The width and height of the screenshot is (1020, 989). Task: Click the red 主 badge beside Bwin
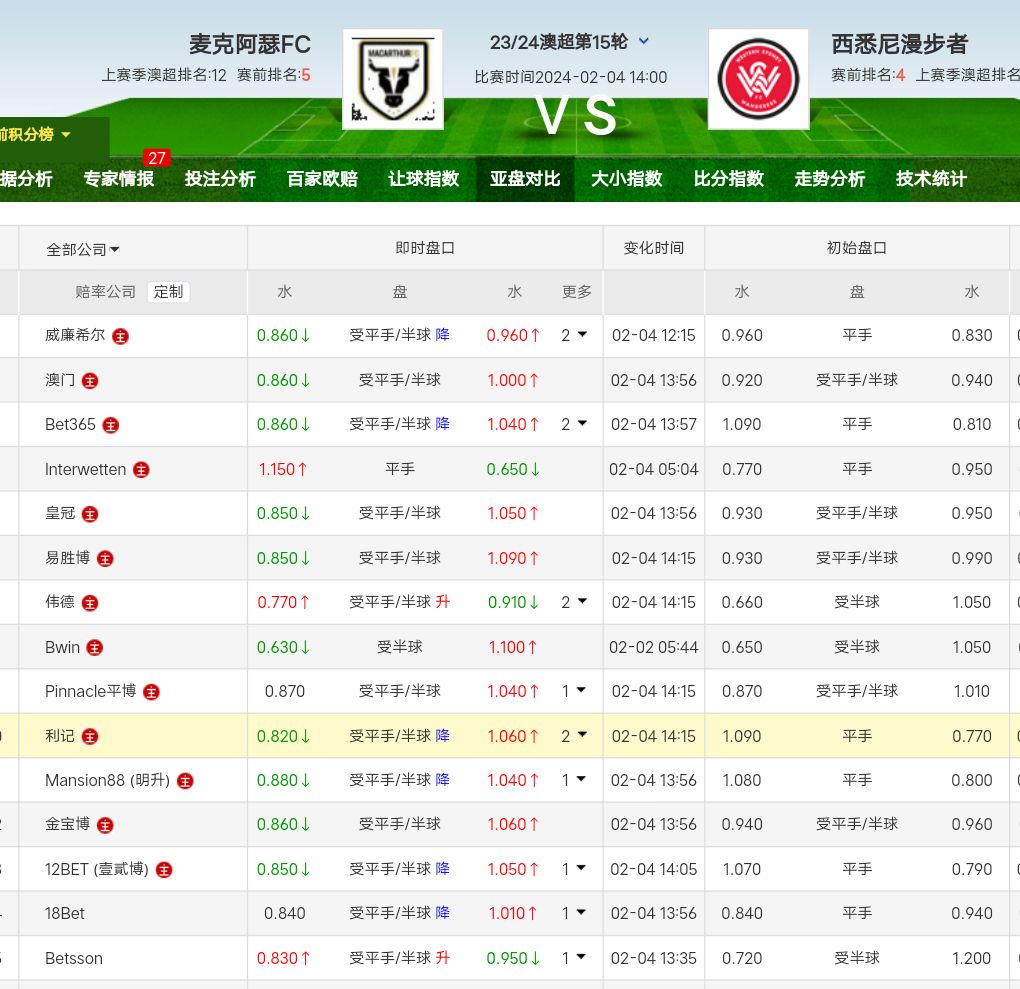[x=95, y=648]
